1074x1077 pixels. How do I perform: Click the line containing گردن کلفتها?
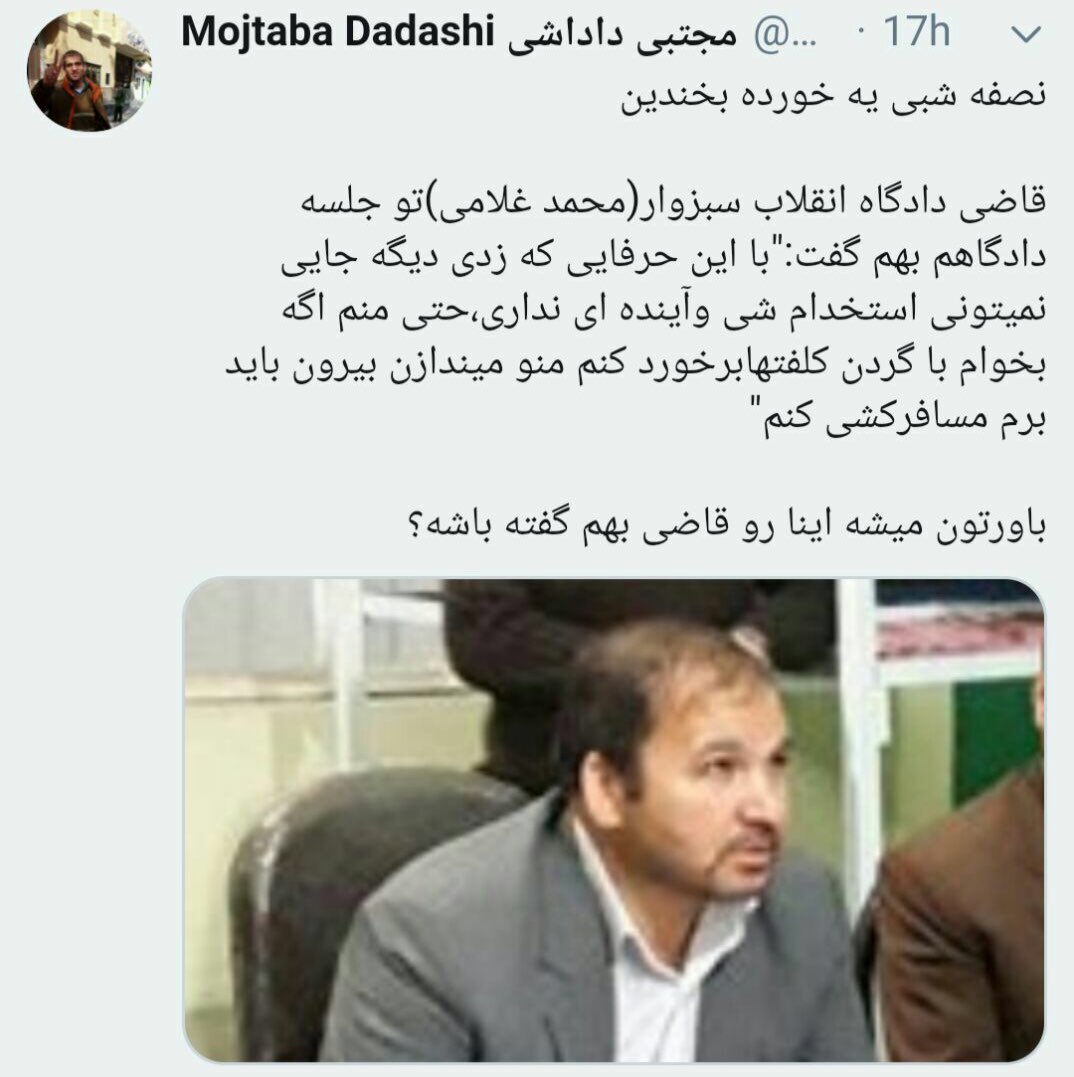coord(636,364)
